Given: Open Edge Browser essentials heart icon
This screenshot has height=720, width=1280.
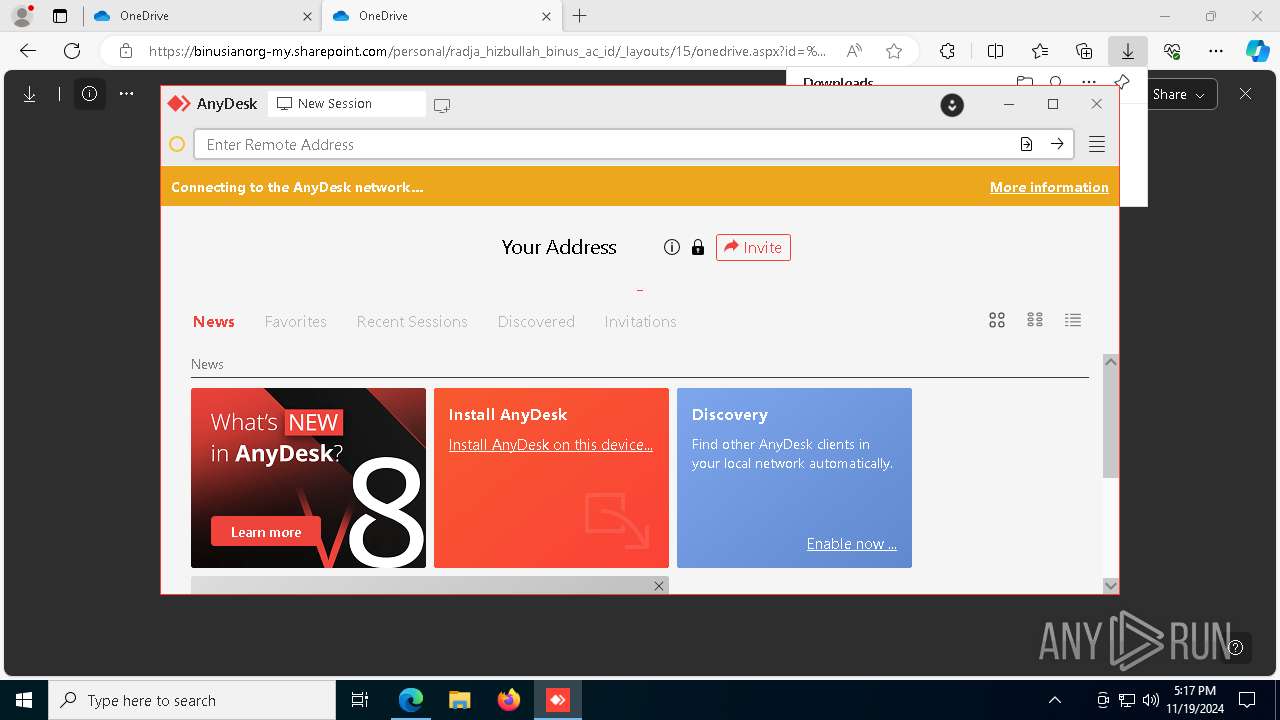Looking at the screenshot, I should (1172, 51).
